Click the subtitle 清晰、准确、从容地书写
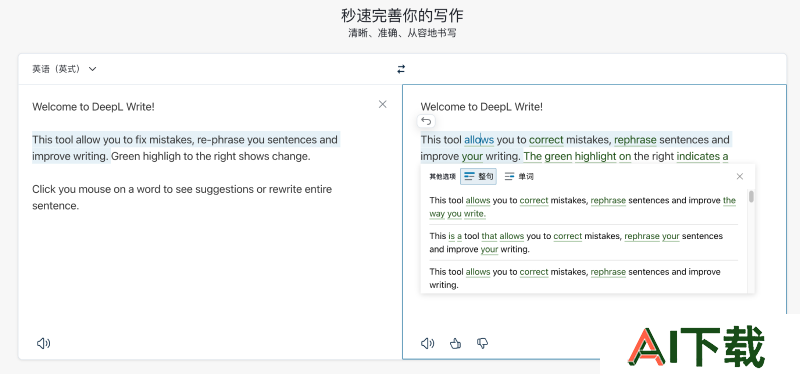This screenshot has width=800, height=374. point(402,34)
